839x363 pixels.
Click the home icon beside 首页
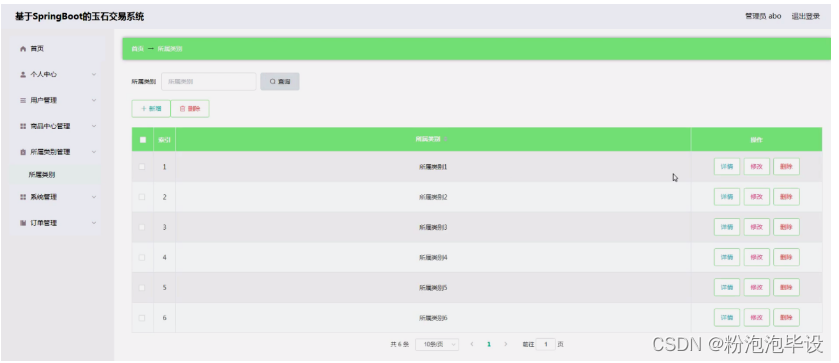pos(23,49)
